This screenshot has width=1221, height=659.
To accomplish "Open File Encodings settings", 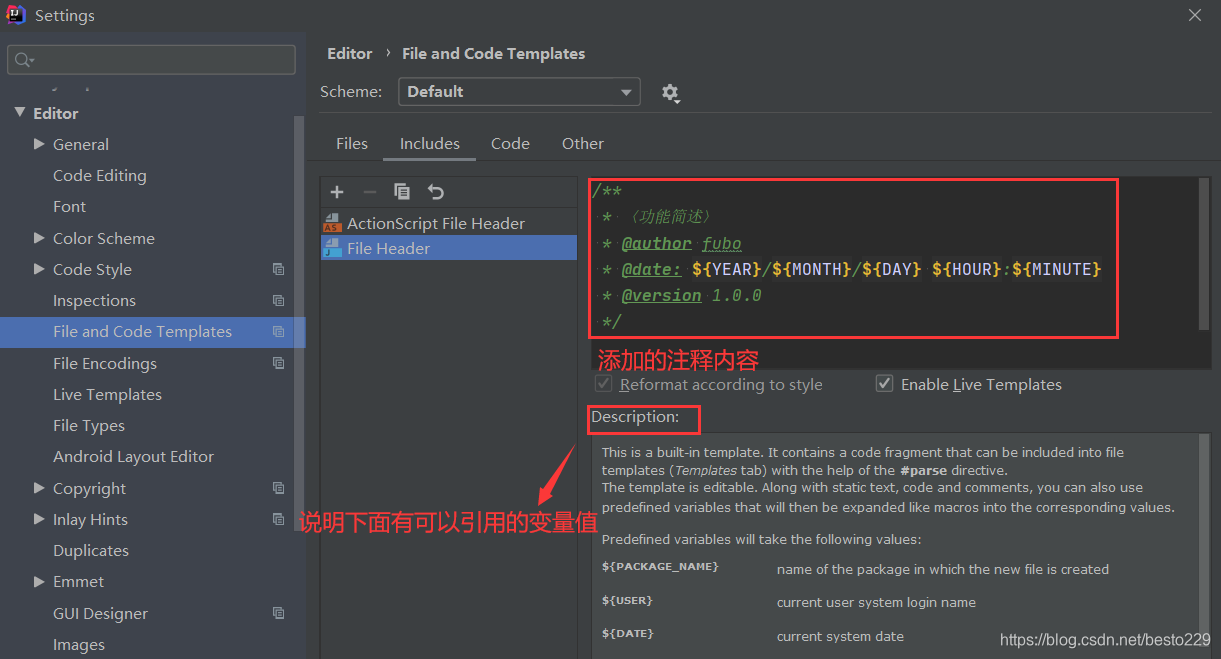I will click(105, 363).
